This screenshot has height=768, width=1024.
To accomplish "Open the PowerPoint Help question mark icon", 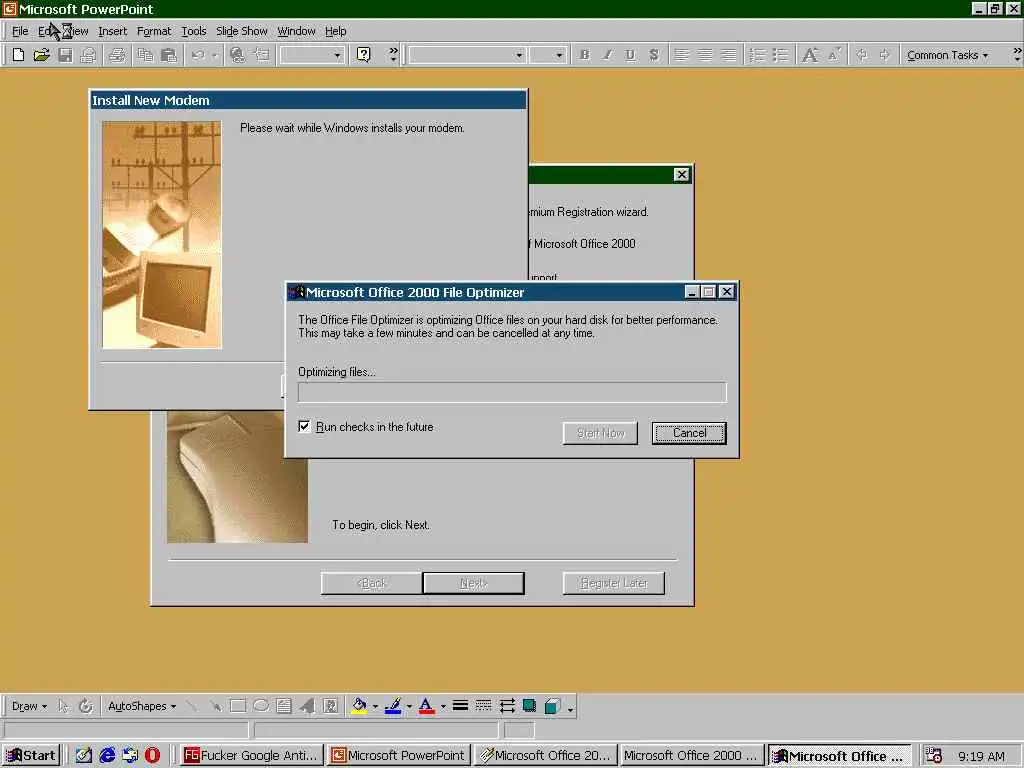I will click(364, 55).
